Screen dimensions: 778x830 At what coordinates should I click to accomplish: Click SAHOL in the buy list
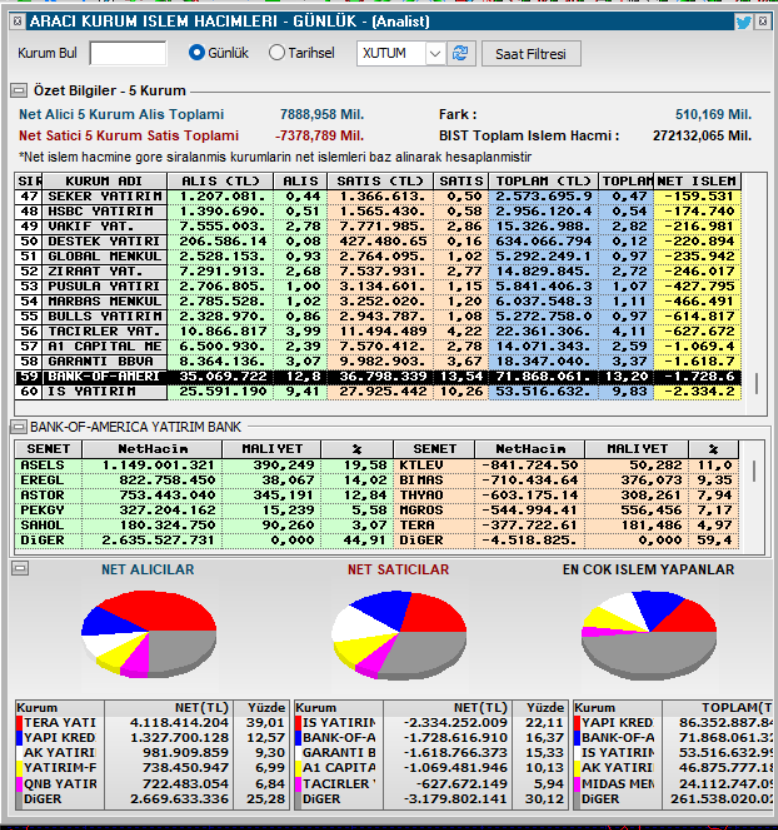pos(42,526)
